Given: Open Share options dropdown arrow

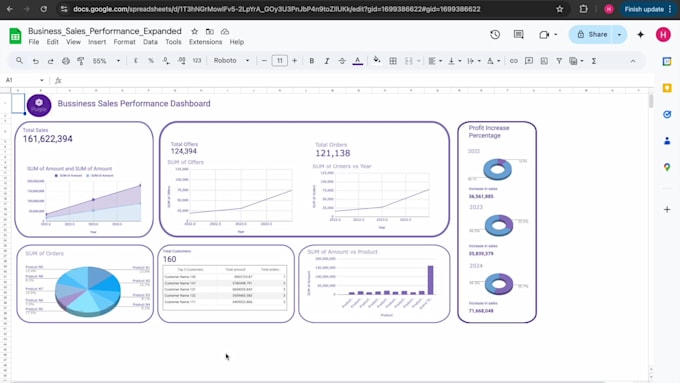Looking at the screenshot, I should (619, 35).
